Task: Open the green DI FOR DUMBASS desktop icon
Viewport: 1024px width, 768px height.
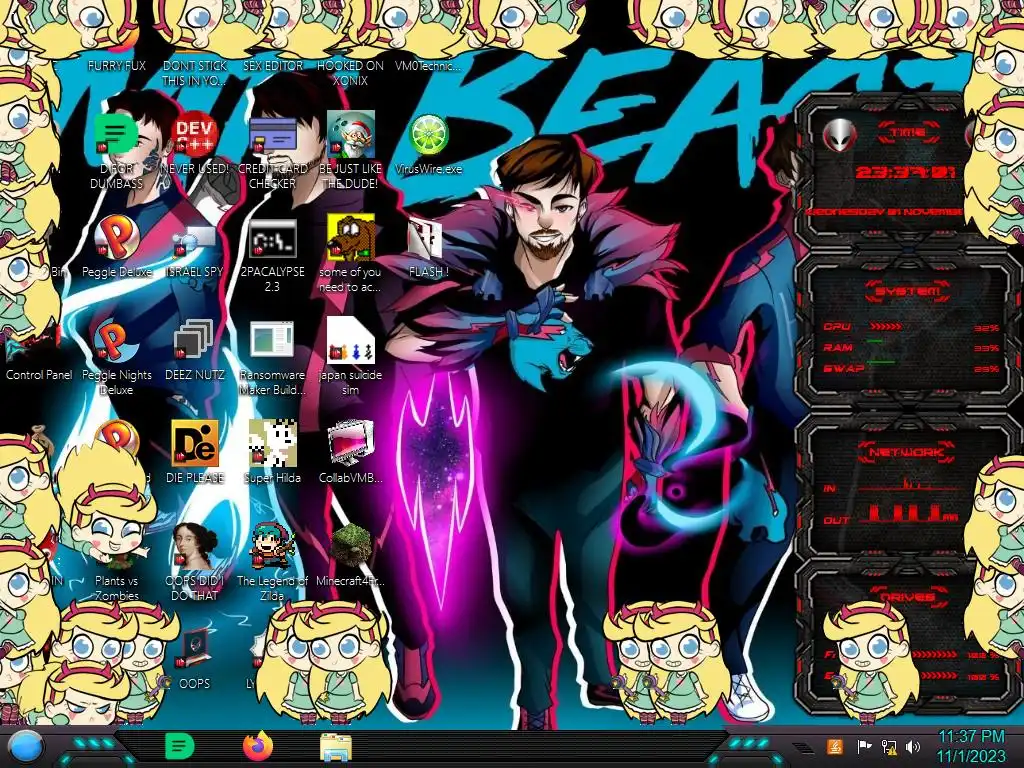Action: click(x=116, y=135)
